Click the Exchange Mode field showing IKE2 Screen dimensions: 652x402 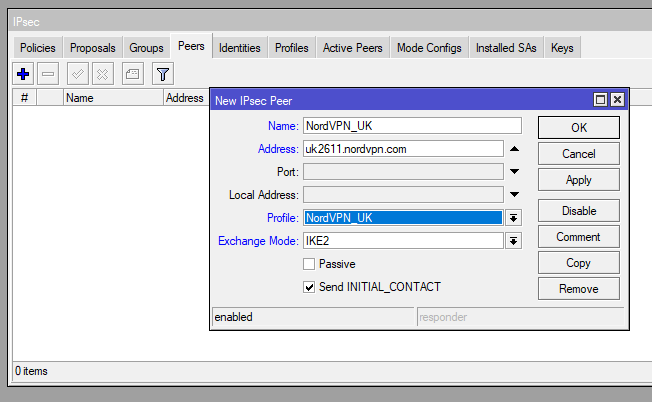point(403,241)
